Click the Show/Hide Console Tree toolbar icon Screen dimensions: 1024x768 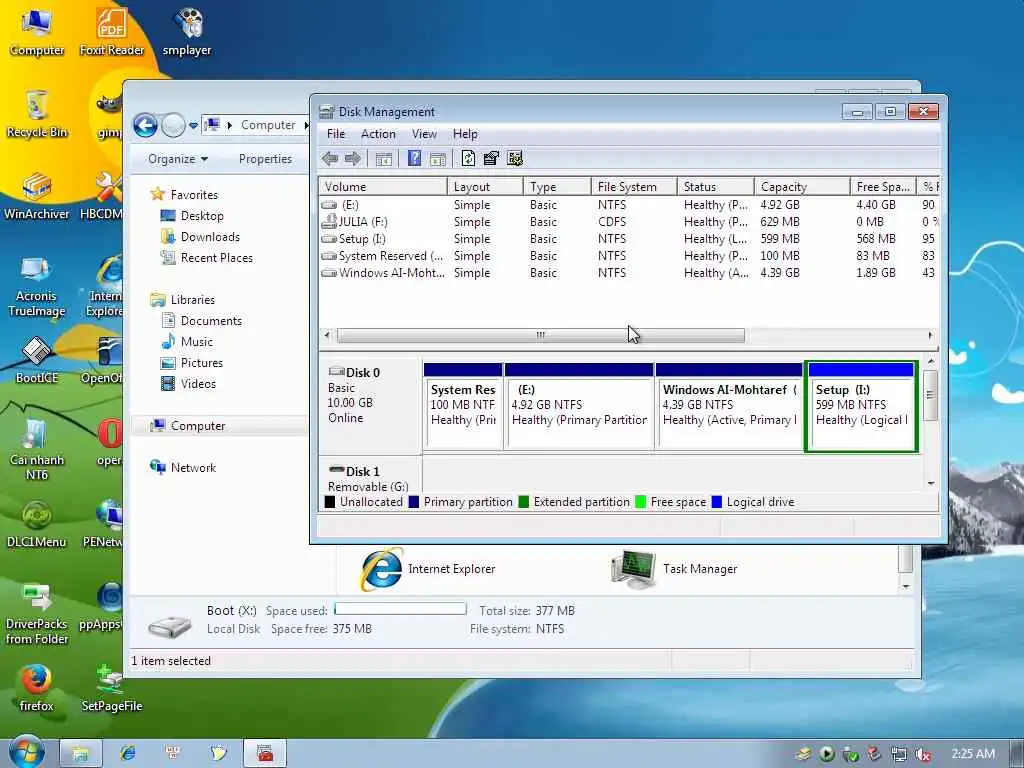coord(384,159)
